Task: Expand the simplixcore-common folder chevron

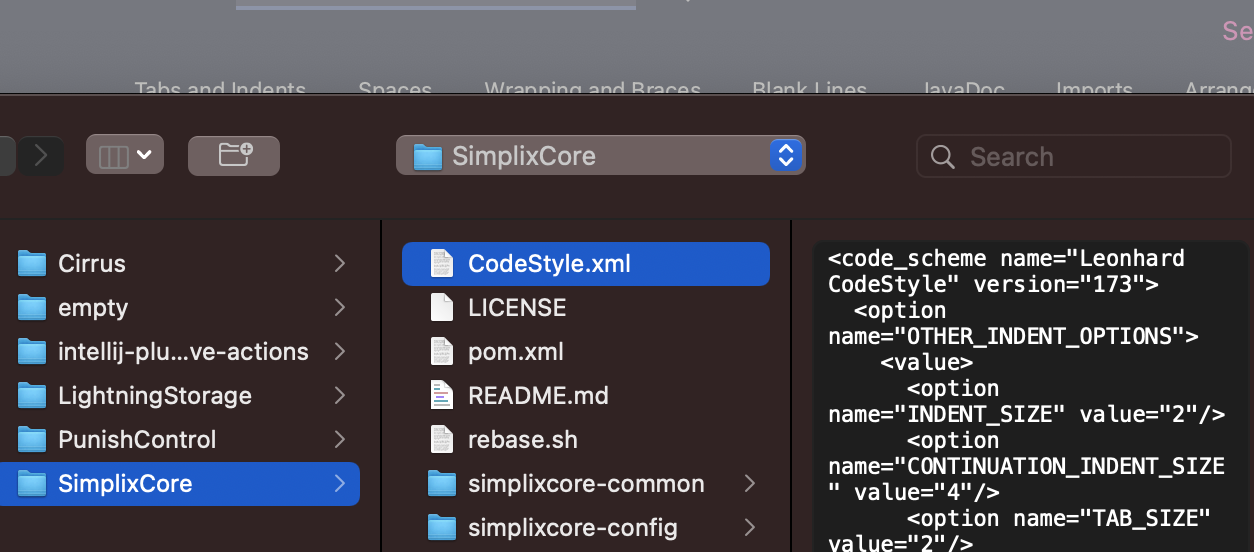Action: 750,484
